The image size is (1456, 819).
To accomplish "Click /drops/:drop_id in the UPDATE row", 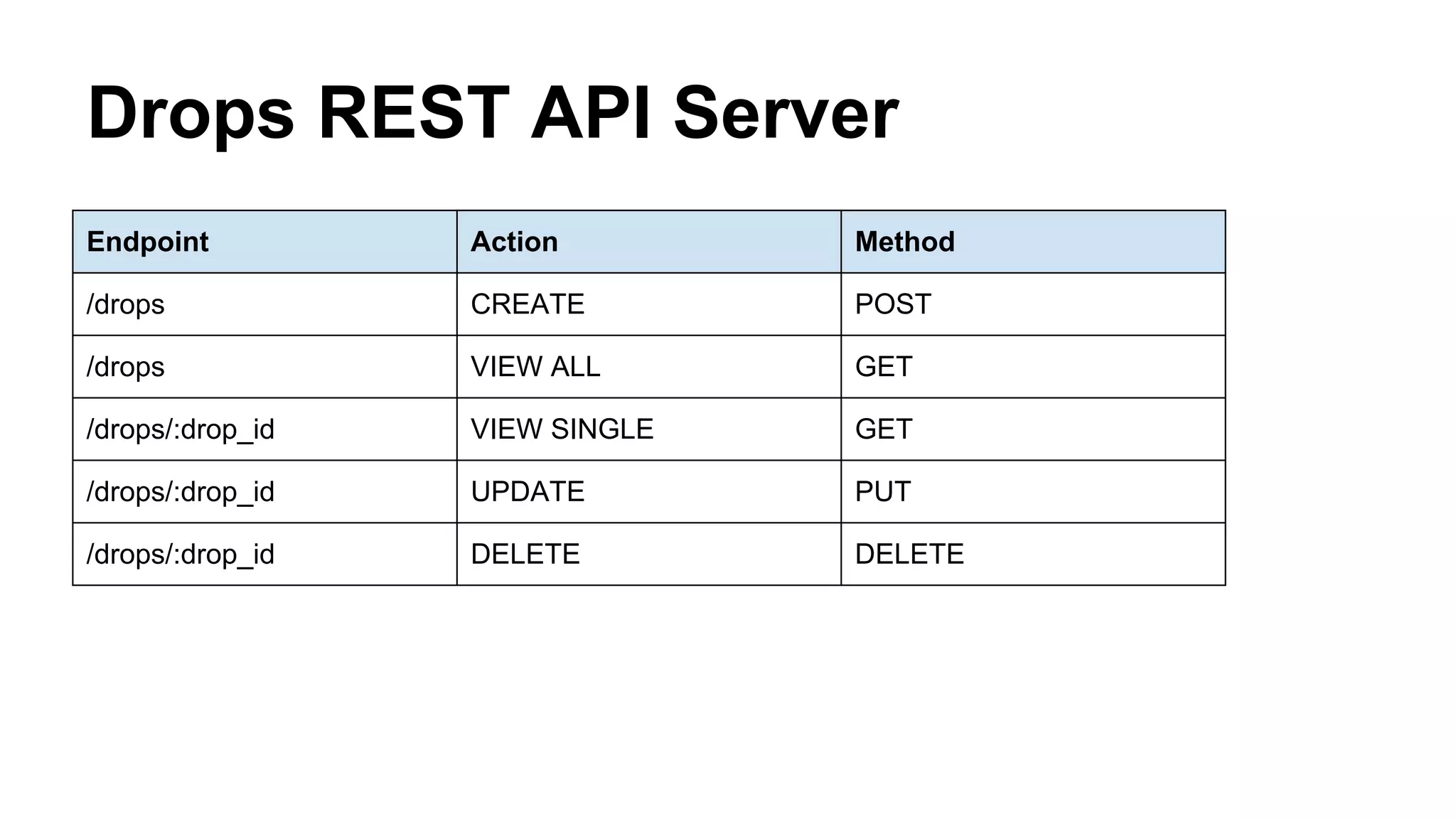I will 264,492.
